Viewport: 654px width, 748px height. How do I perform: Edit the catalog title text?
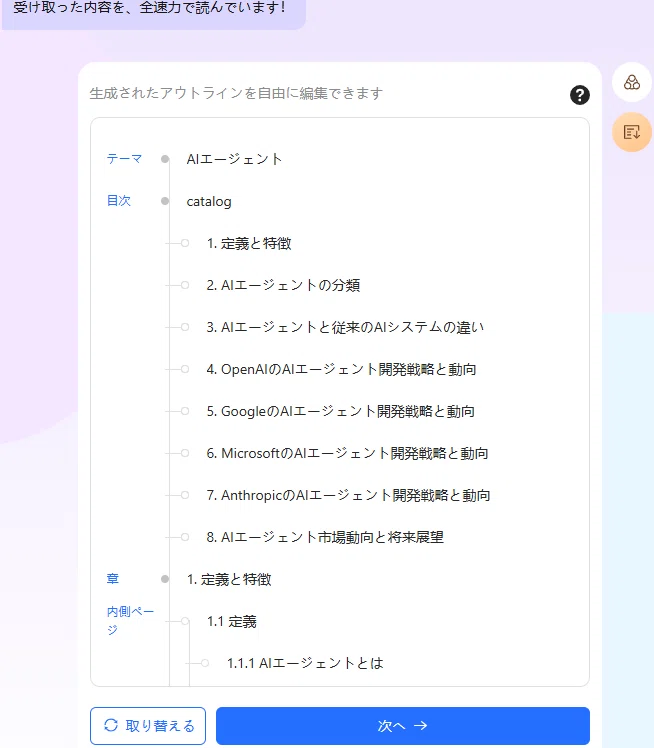(209, 201)
